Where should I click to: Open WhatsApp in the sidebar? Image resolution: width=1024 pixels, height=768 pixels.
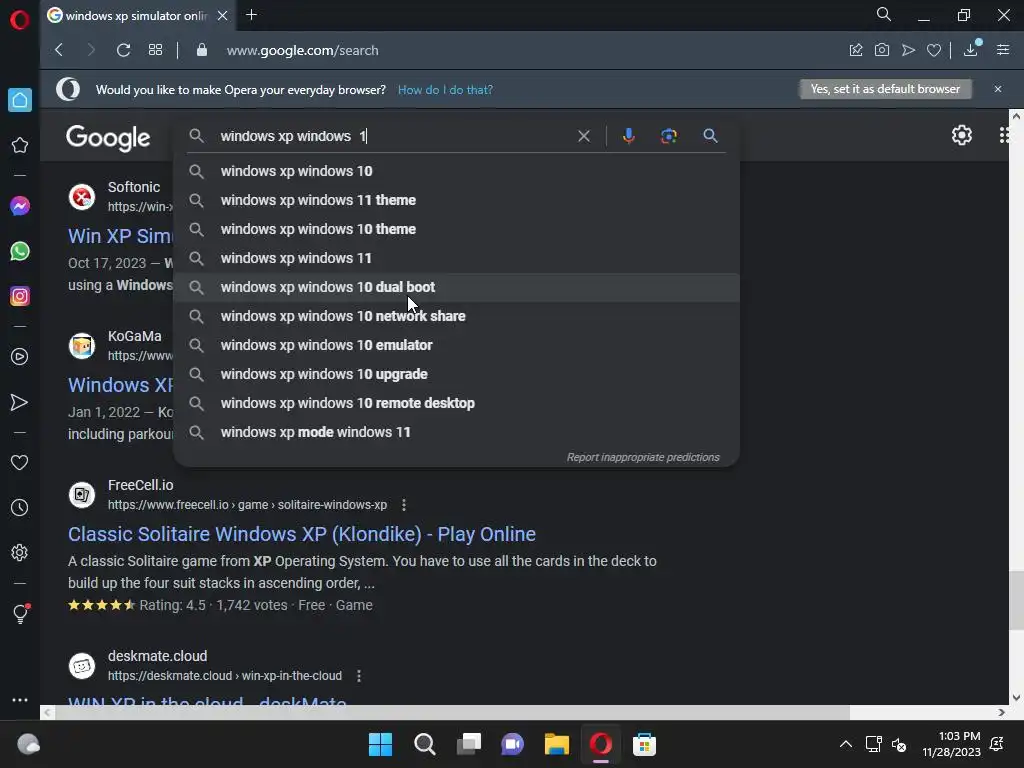coord(20,251)
